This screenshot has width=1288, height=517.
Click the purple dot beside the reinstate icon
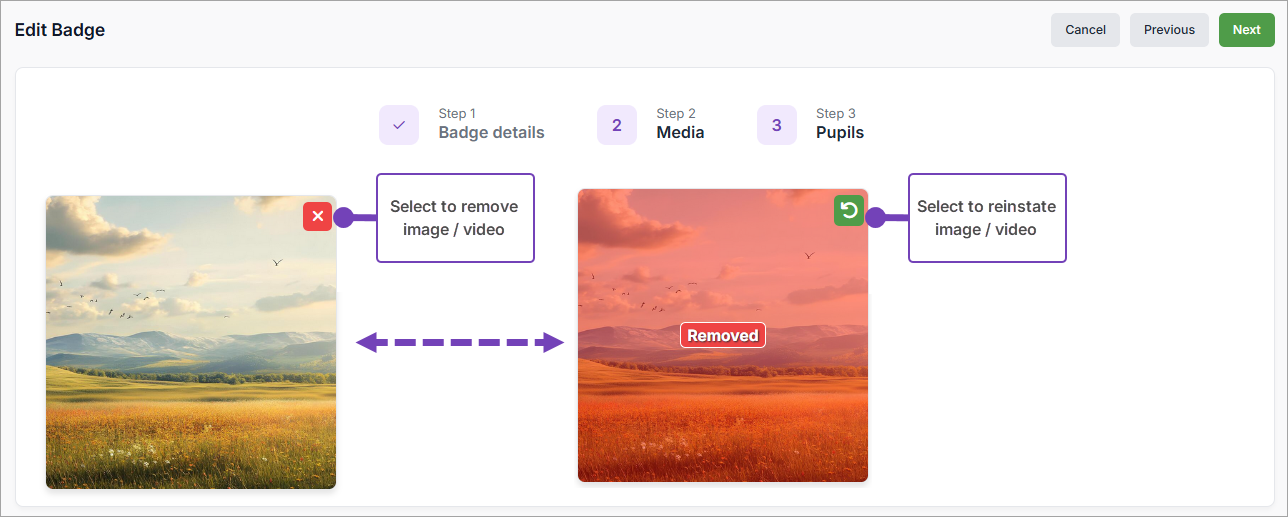(875, 218)
